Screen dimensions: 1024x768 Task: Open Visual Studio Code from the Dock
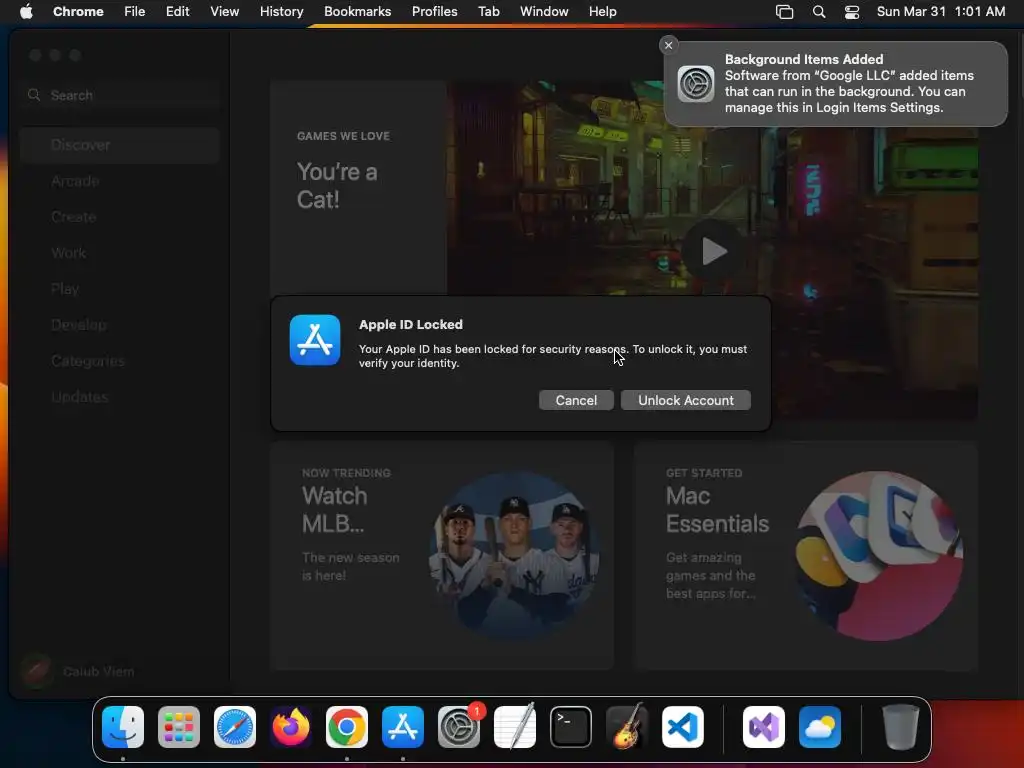(x=683, y=727)
